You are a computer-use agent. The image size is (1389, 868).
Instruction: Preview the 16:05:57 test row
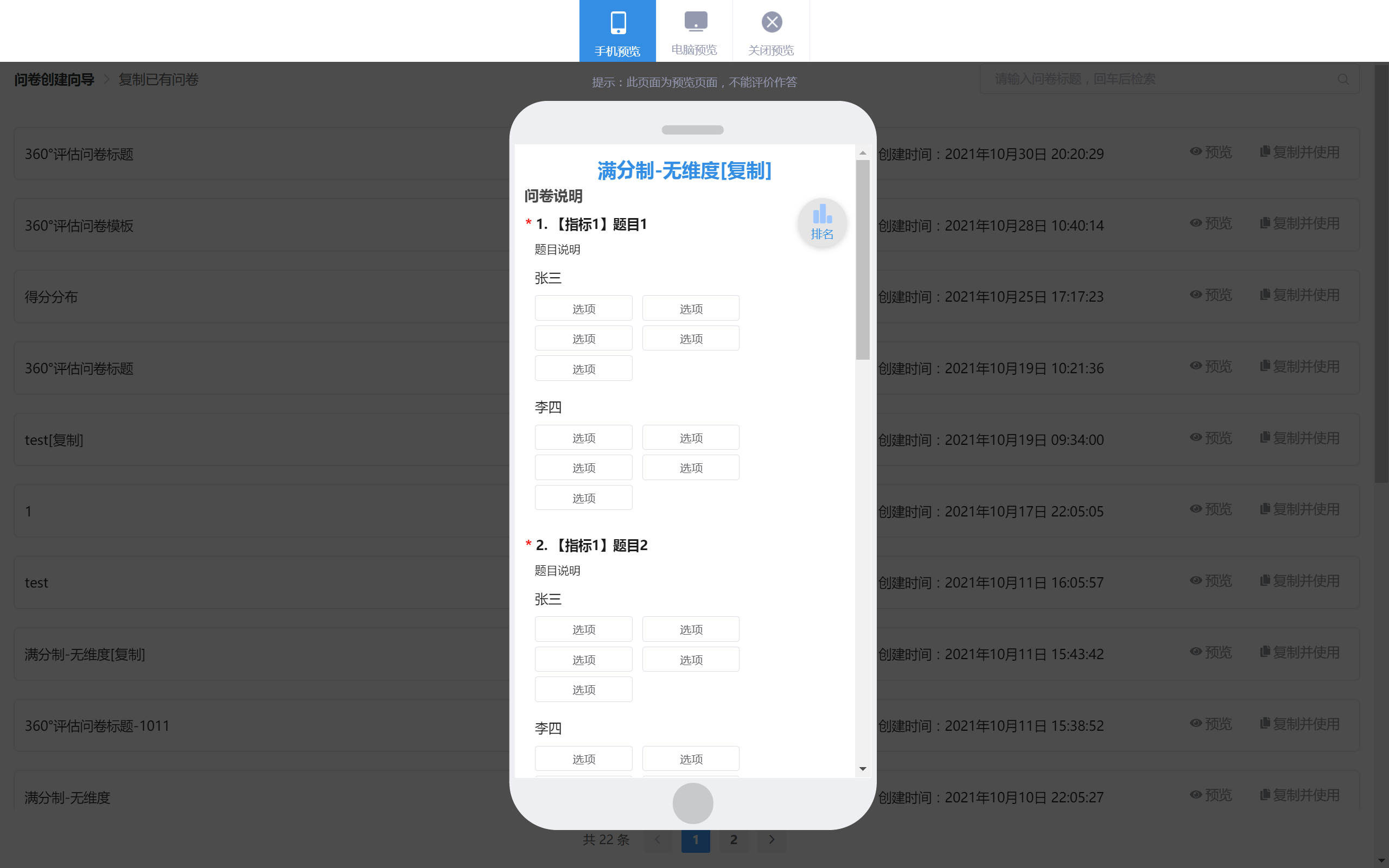click(x=1211, y=581)
